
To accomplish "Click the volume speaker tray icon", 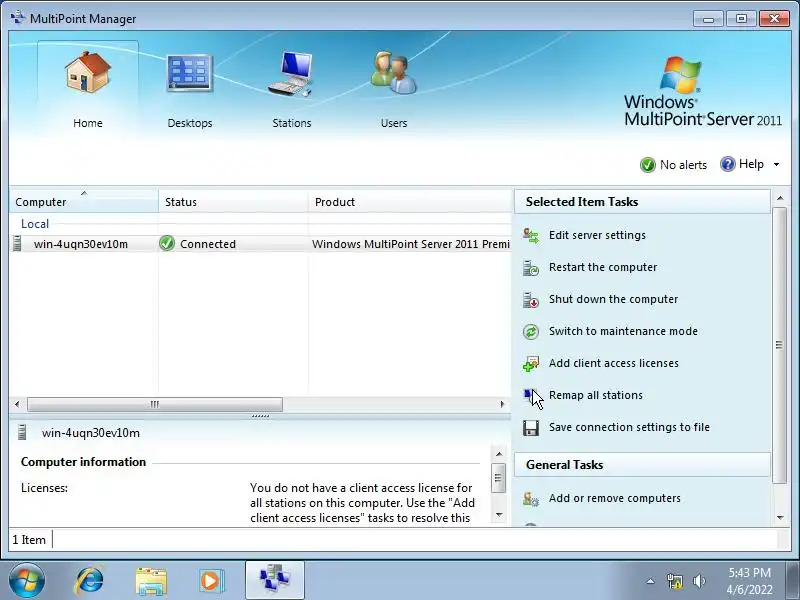I will [699, 581].
